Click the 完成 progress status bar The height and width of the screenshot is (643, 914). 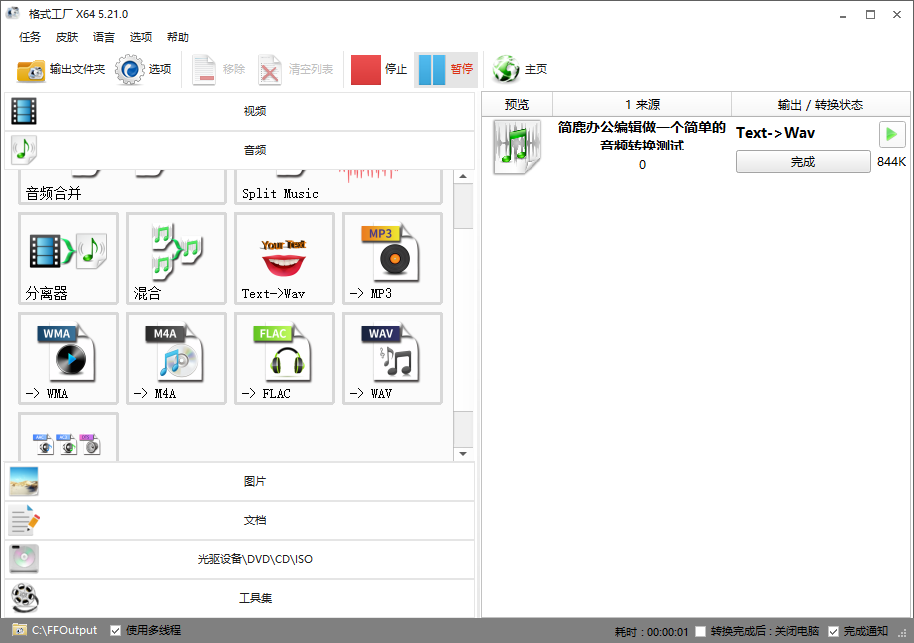pyautogui.click(x=803, y=161)
